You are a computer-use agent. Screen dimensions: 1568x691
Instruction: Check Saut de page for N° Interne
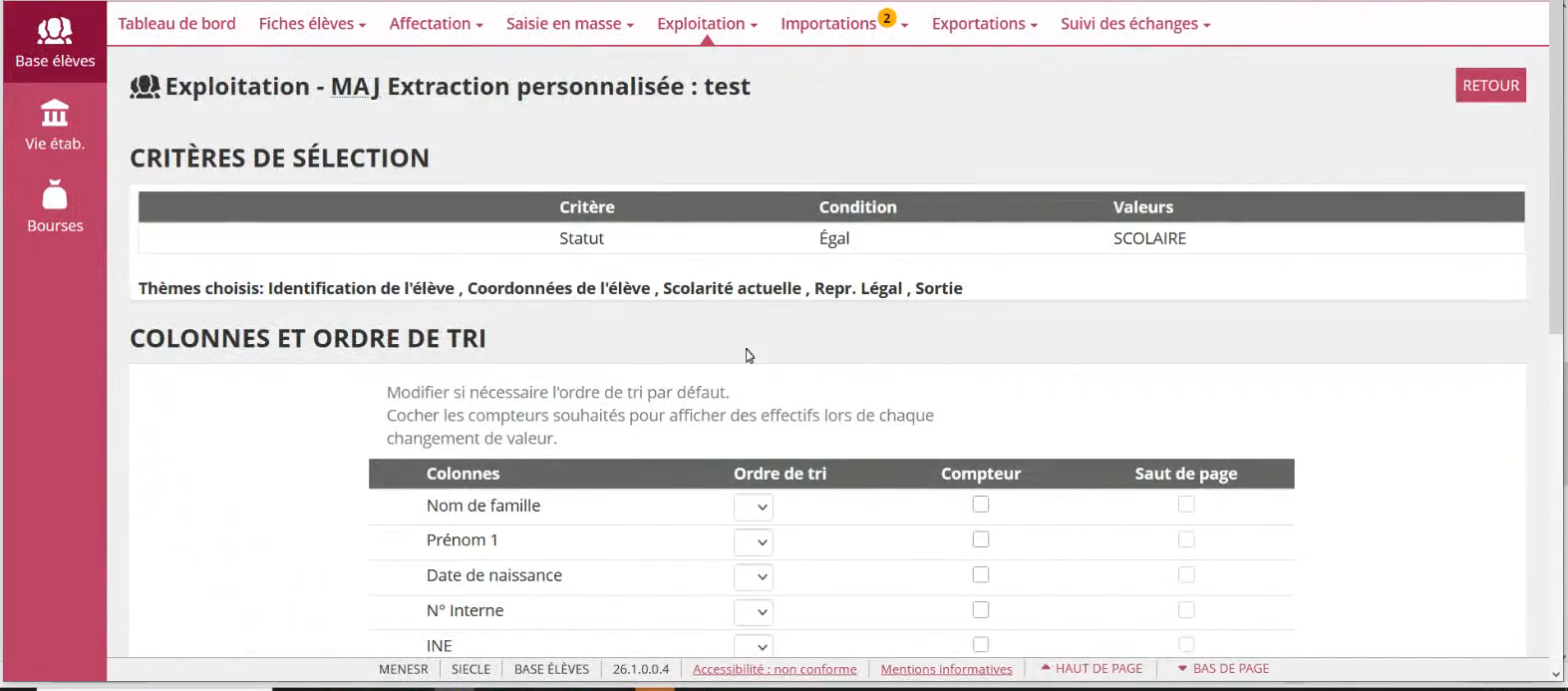coord(1186,609)
